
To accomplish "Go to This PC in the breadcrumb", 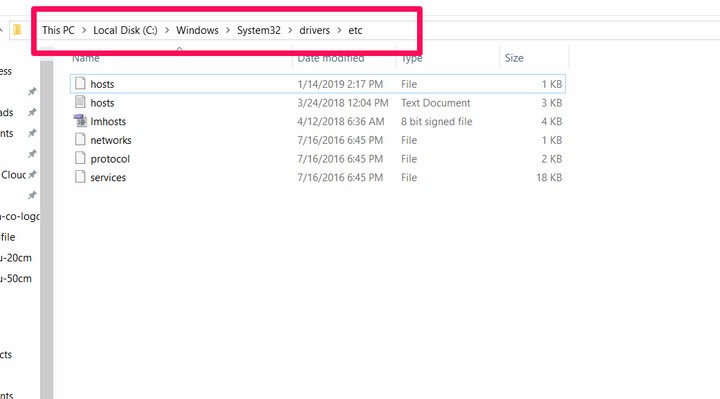I will pyautogui.click(x=58, y=30).
